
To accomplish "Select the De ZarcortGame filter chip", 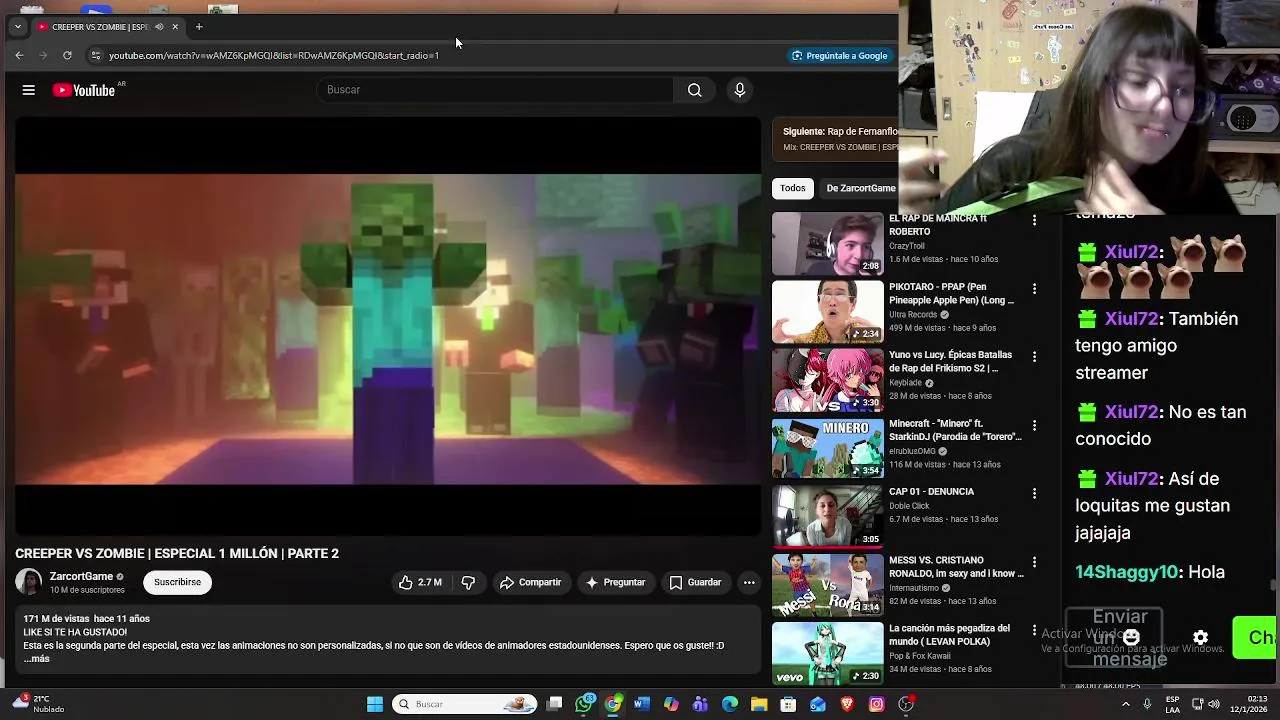I will tap(860, 188).
